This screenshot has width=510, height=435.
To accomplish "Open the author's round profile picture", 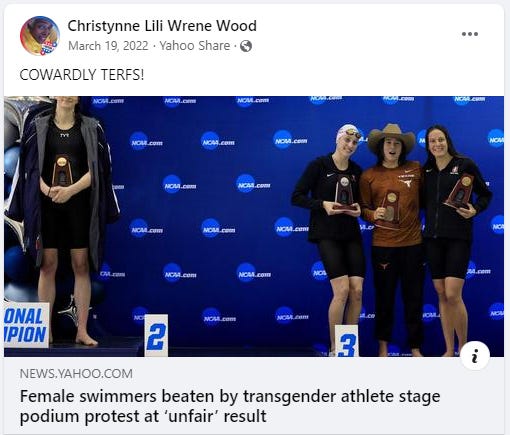I will 40,36.
